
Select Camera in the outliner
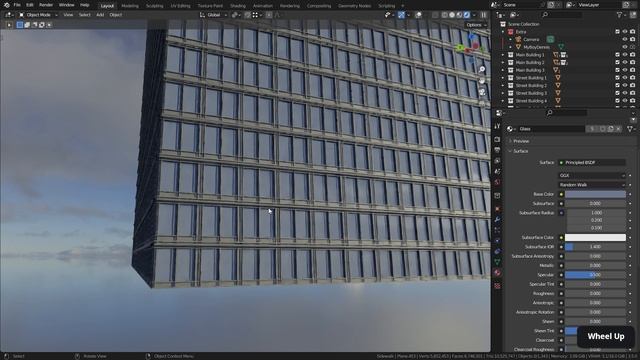pos(531,39)
